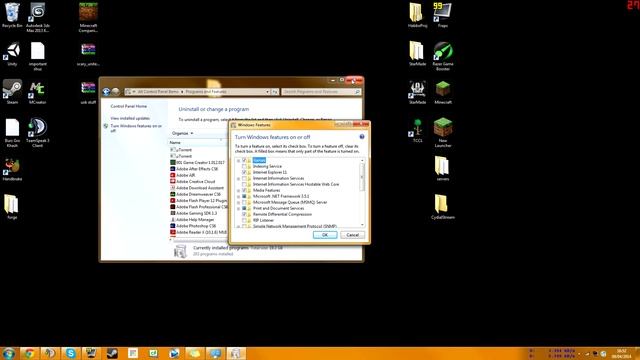Enable the Indexing Service checkbox
Image resolution: width=640 pixels, height=360 pixels.
244,167
